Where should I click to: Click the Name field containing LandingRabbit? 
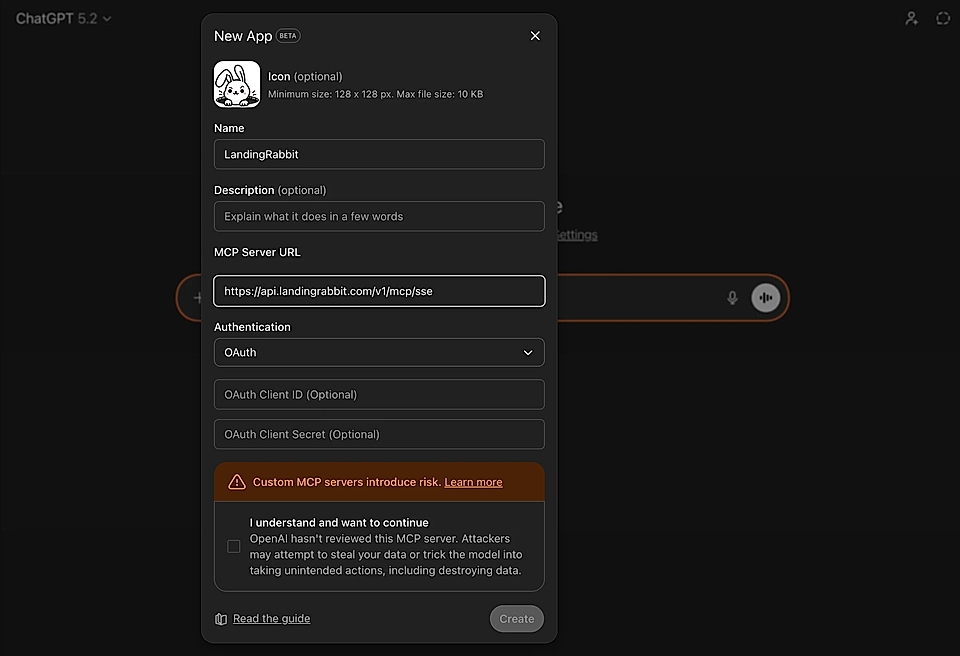pyautogui.click(x=379, y=154)
